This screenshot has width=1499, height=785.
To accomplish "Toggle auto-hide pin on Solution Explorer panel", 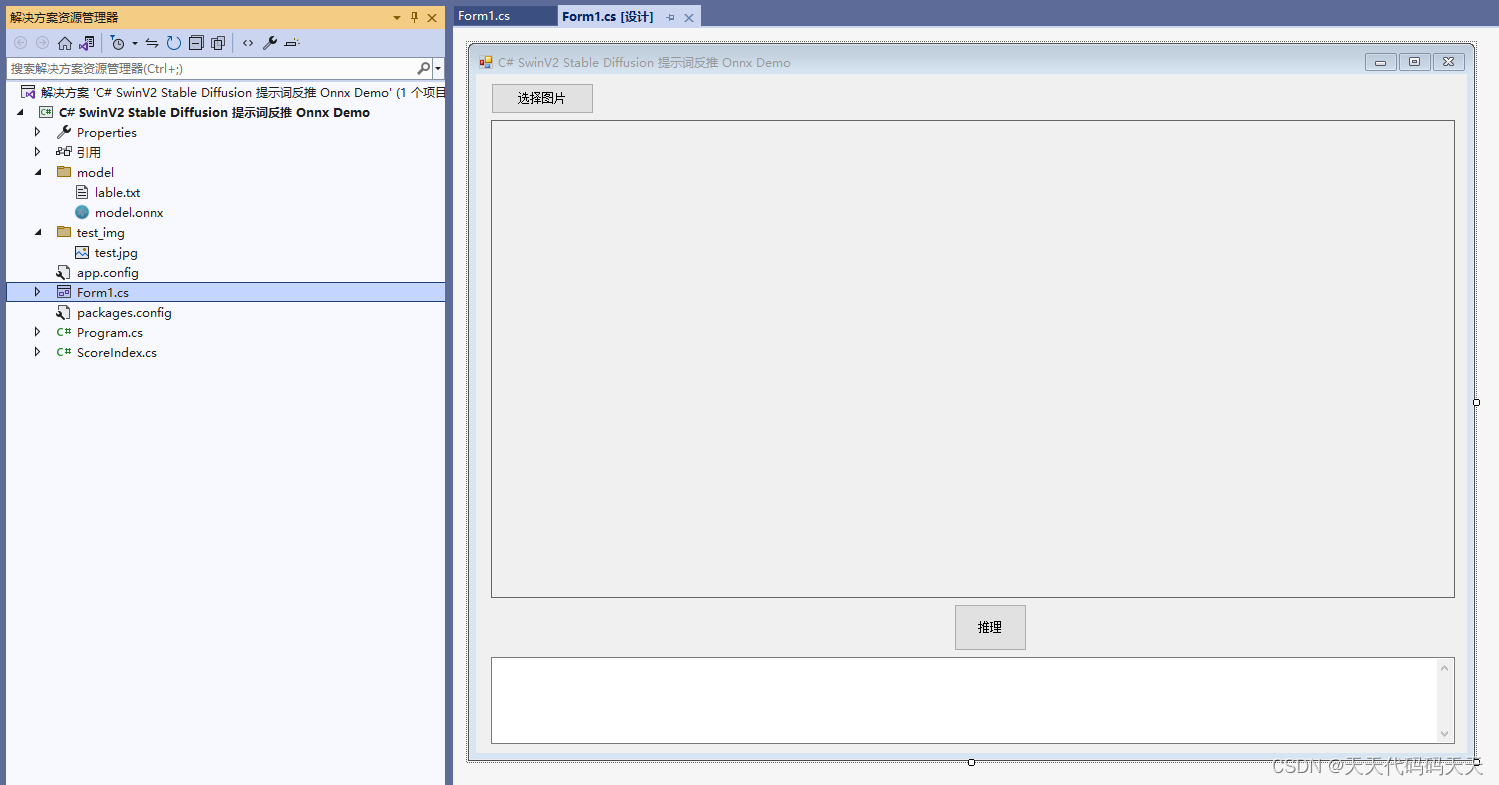I will pos(413,17).
